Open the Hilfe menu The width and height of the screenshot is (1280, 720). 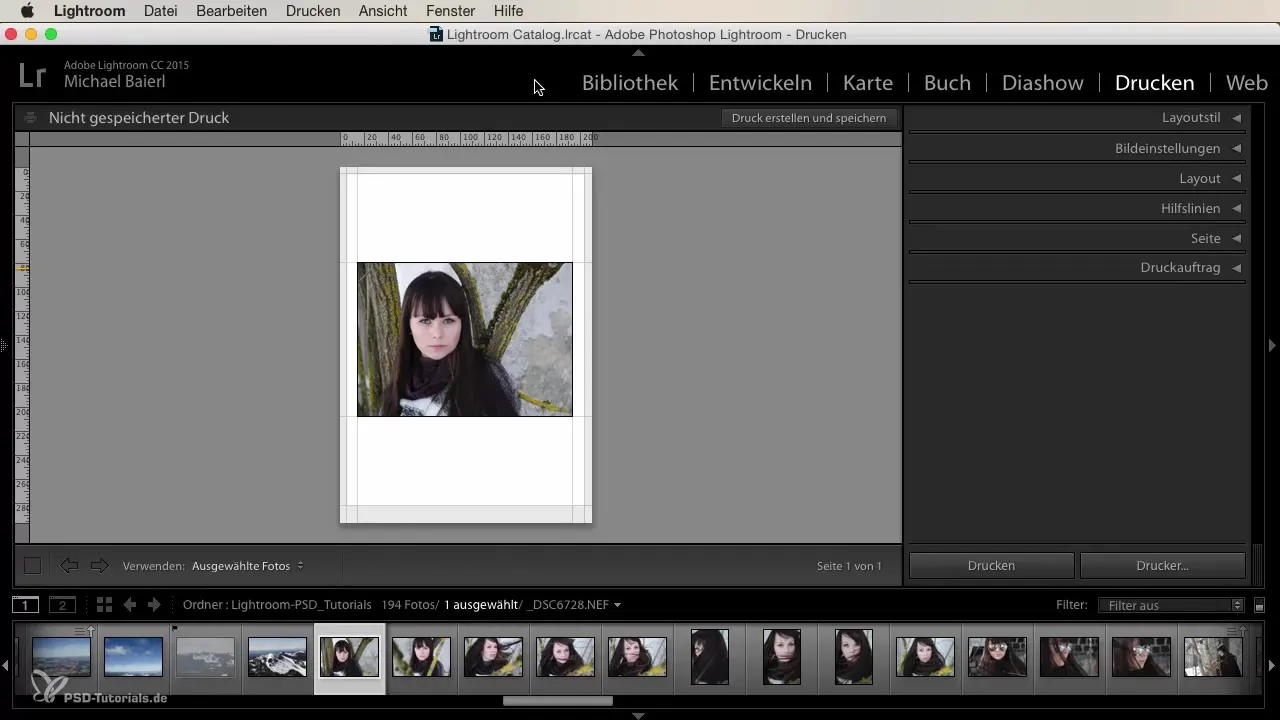[x=508, y=11]
